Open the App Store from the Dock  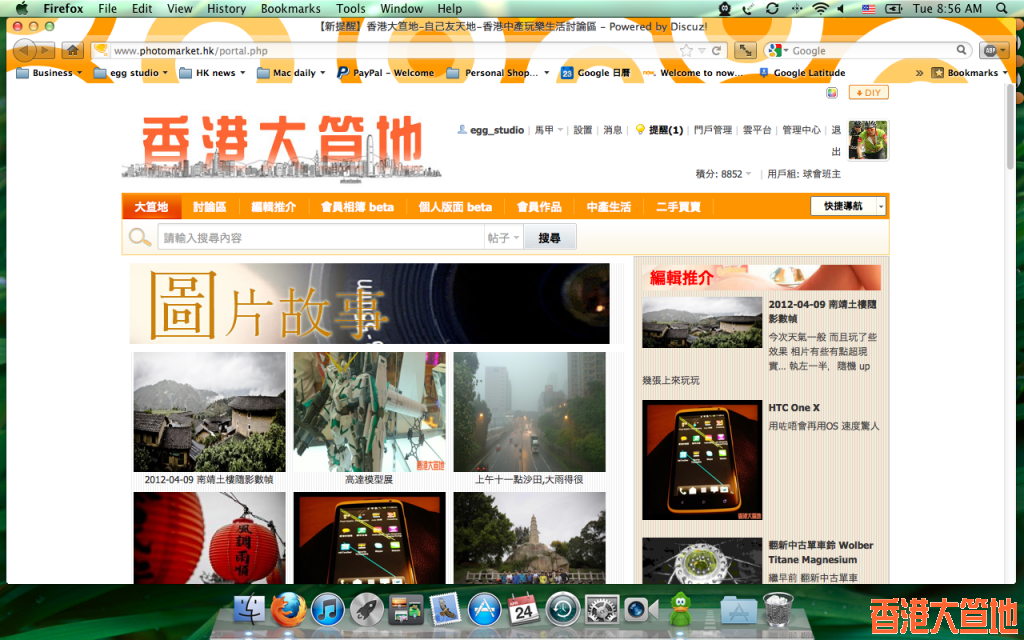coord(485,610)
